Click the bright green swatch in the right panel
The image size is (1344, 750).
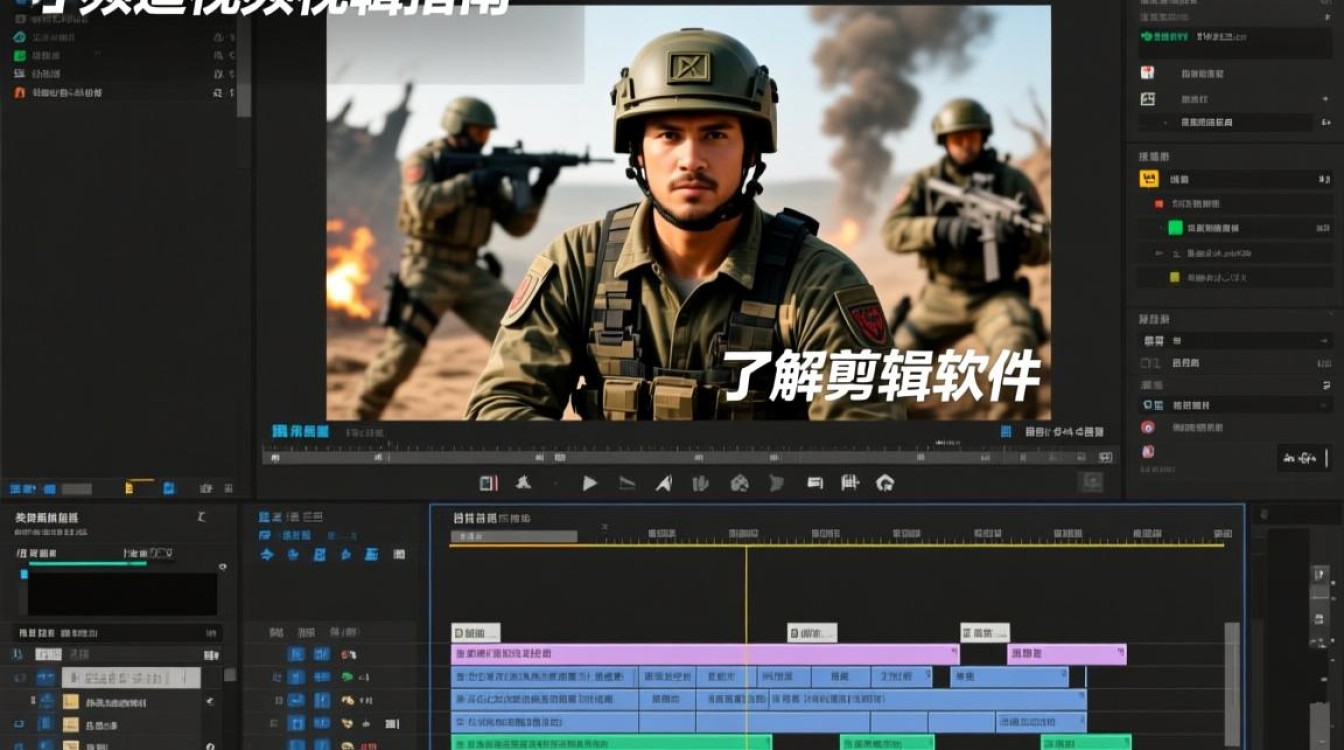[1176, 227]
